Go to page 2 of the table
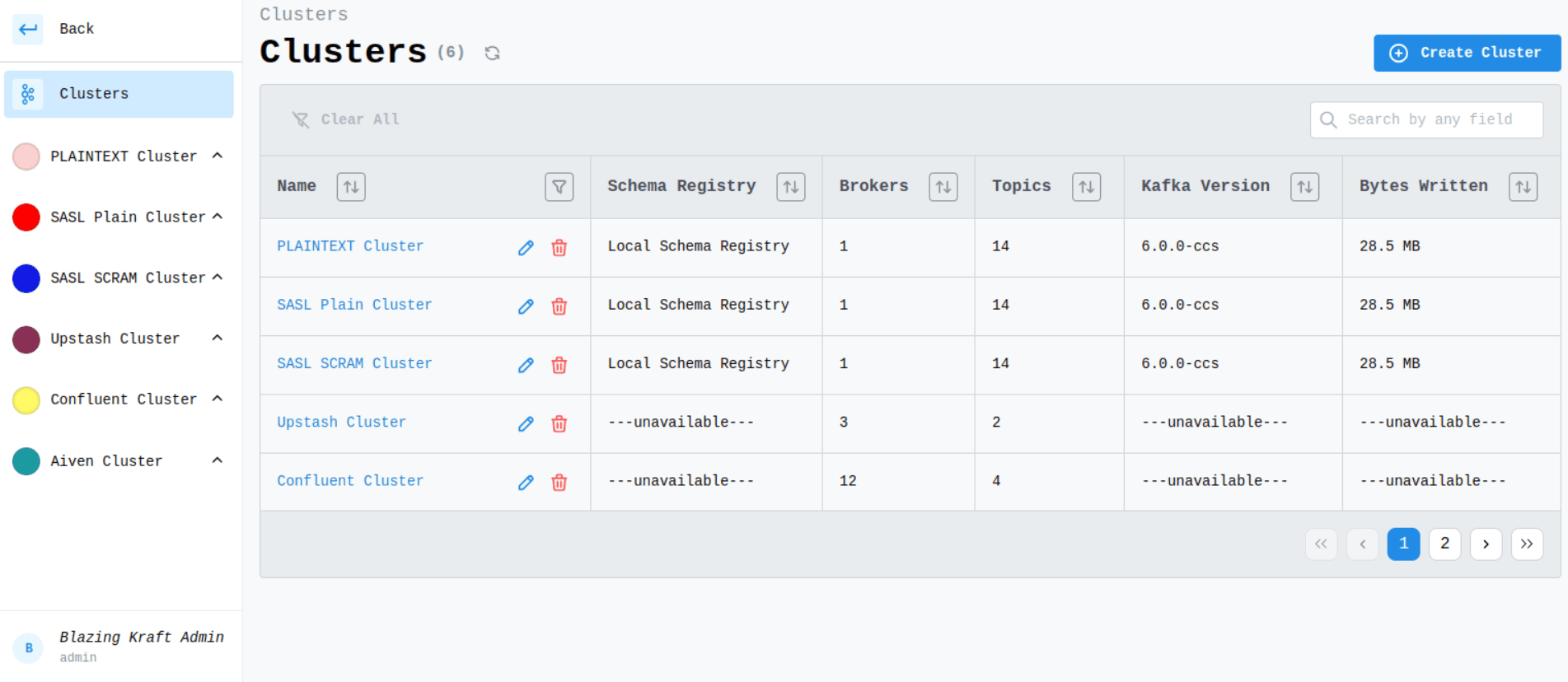 point(1444,544)
